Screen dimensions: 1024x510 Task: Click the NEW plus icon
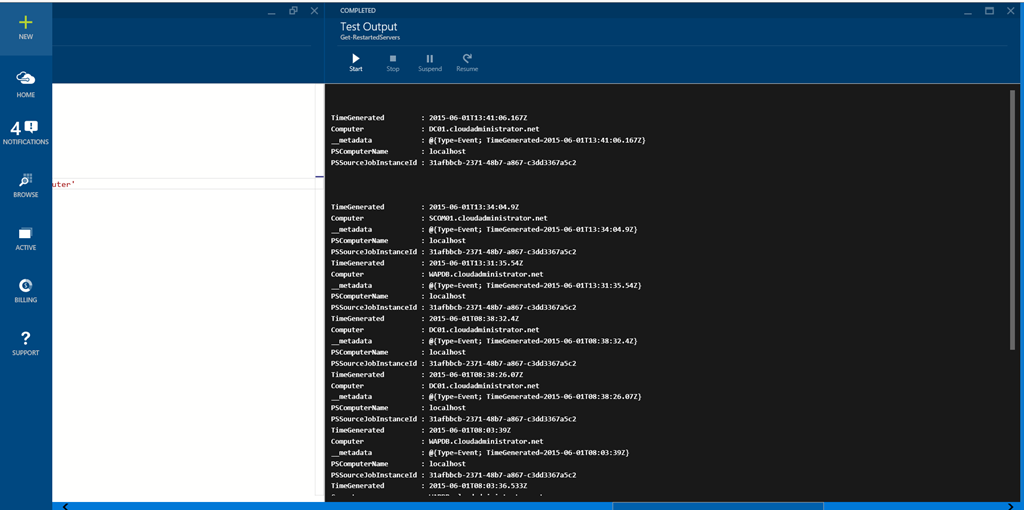[25, 22]
